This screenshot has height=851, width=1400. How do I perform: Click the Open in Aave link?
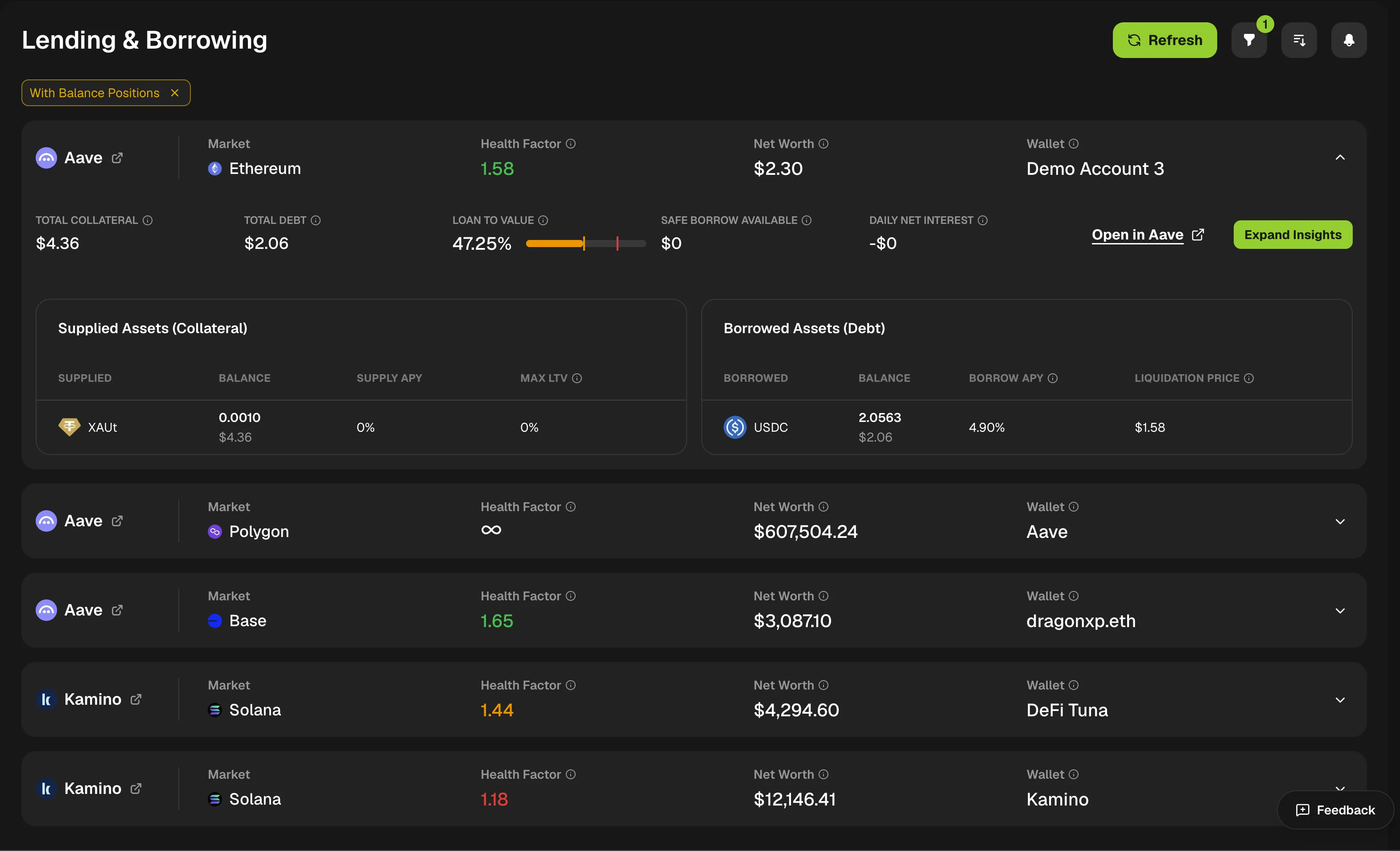[x=1147, y=235]
